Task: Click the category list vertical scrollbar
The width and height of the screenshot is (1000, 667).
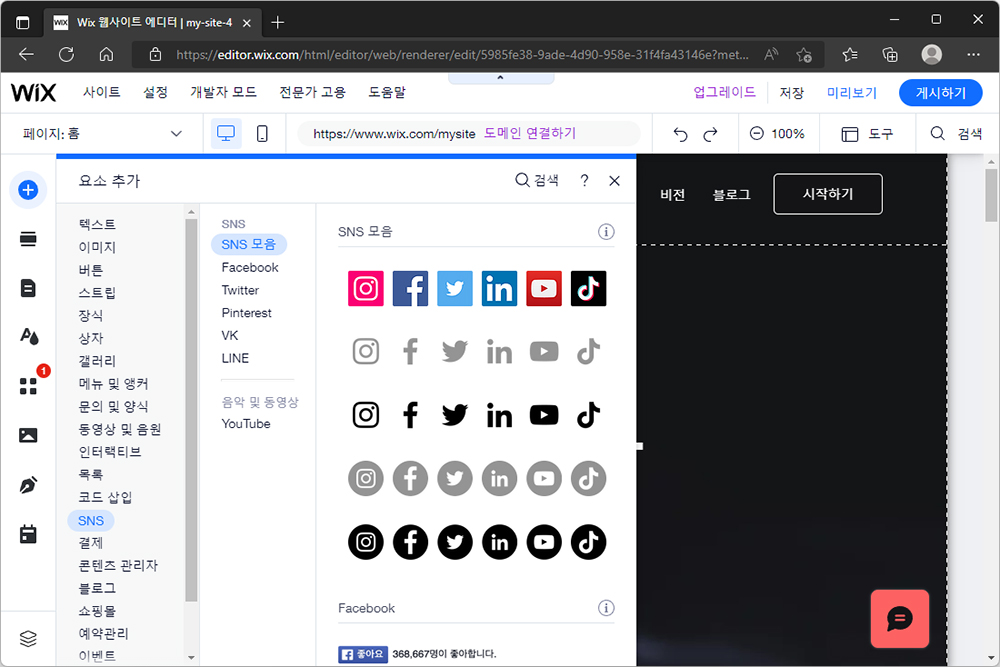Action: click(191, 409)
